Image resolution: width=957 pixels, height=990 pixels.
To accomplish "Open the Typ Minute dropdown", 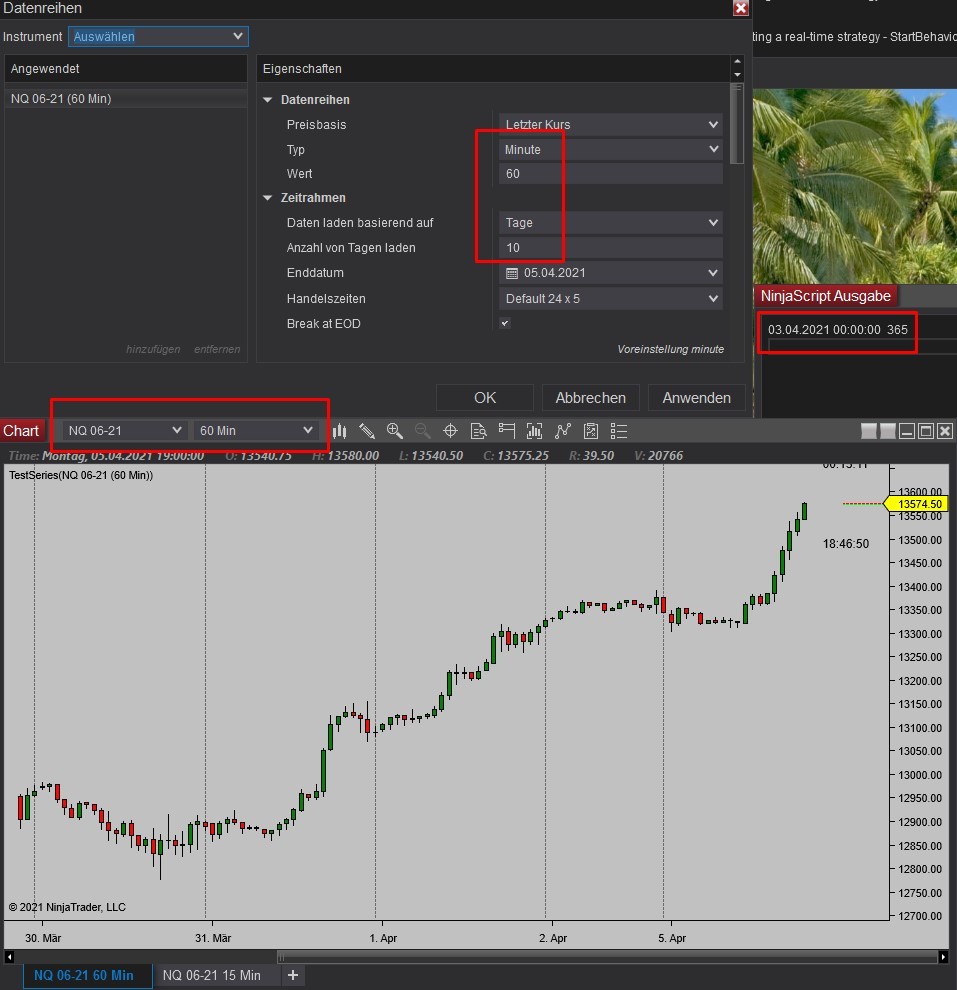I will tap(610, 150).
